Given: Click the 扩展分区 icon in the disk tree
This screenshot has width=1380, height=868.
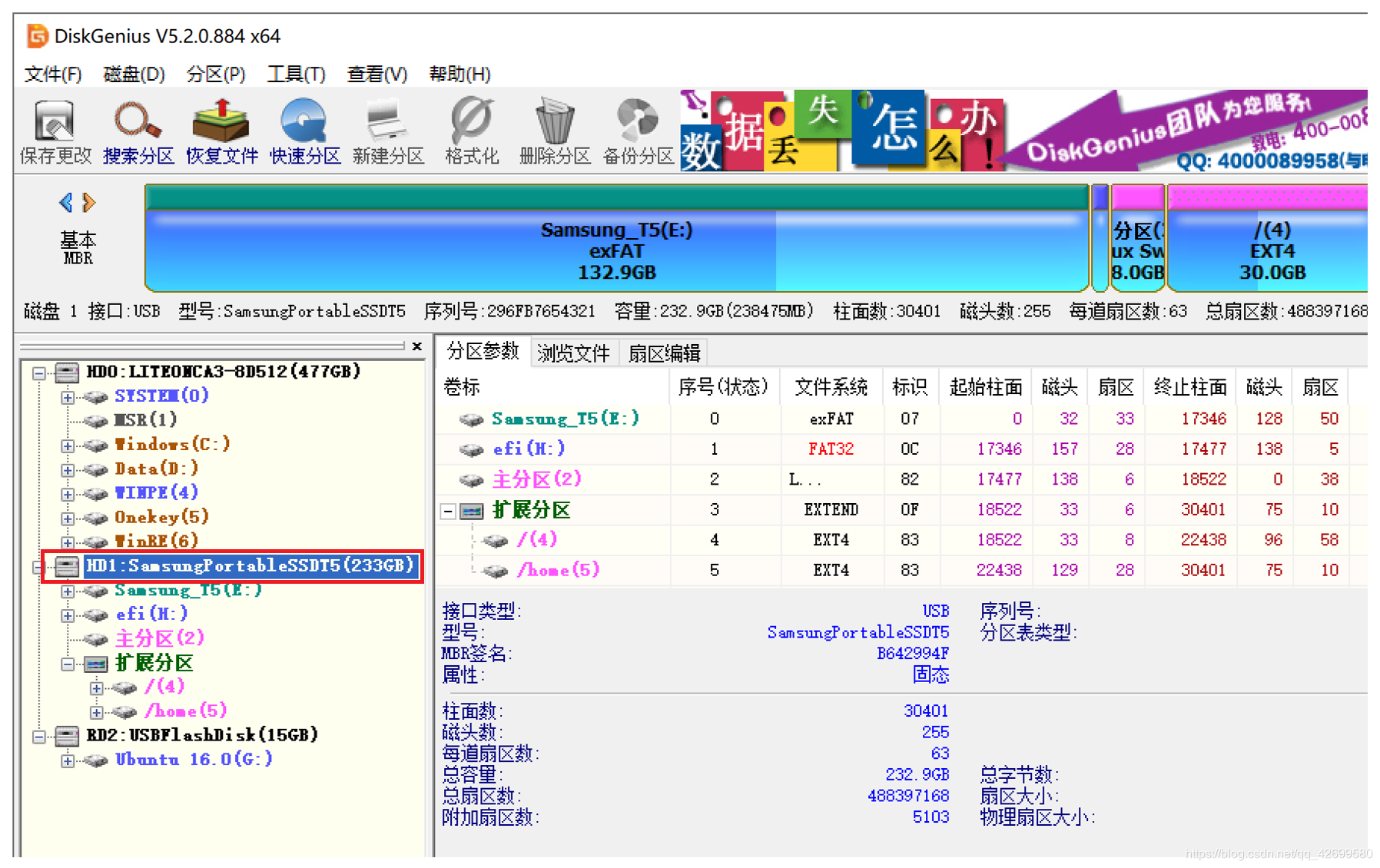Looking at the screenshot, I should (95, 663).
